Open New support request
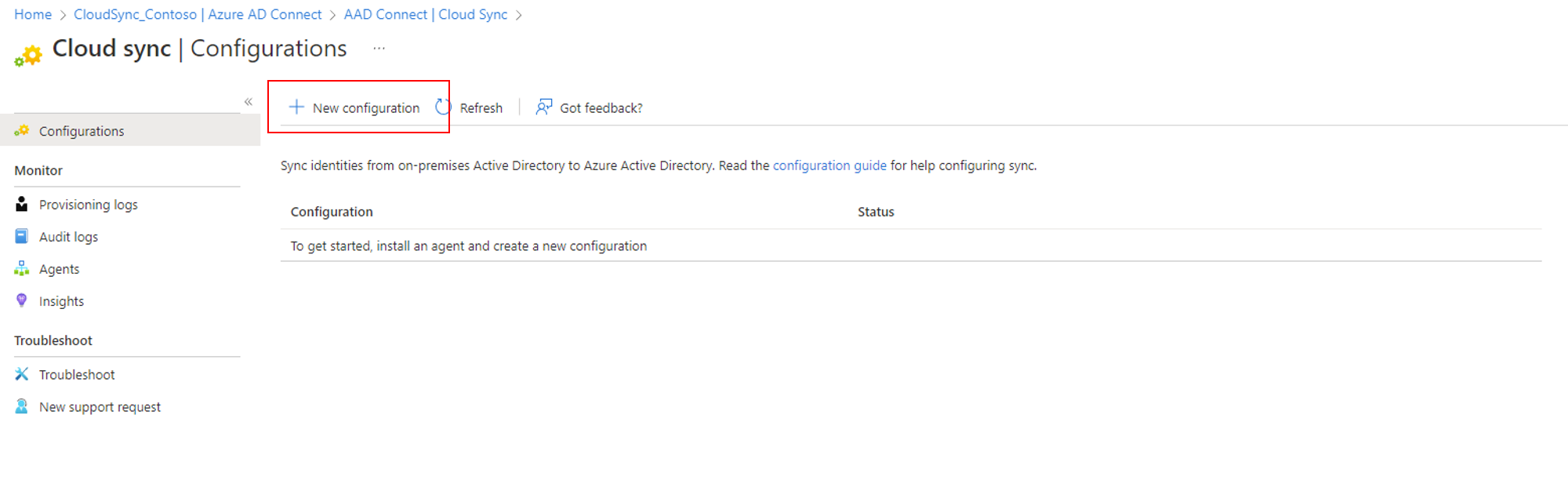This screenshot has height=487, width=1568. 100,407
